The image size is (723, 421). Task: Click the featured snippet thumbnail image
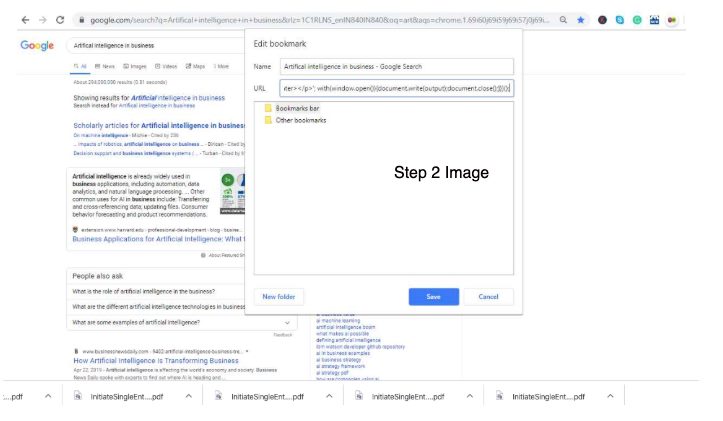pos(232,193)
